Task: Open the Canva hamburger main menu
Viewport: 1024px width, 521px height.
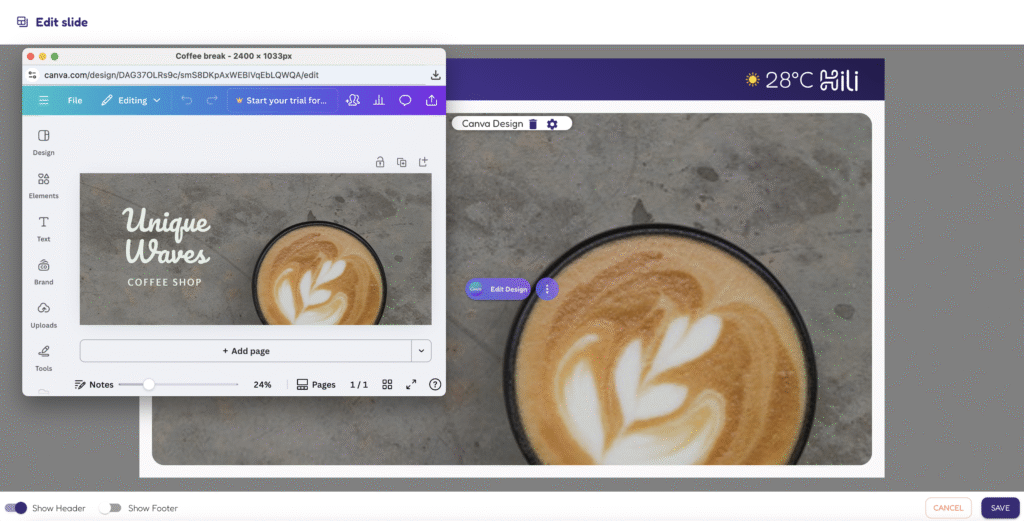Action: coord(43,100)
